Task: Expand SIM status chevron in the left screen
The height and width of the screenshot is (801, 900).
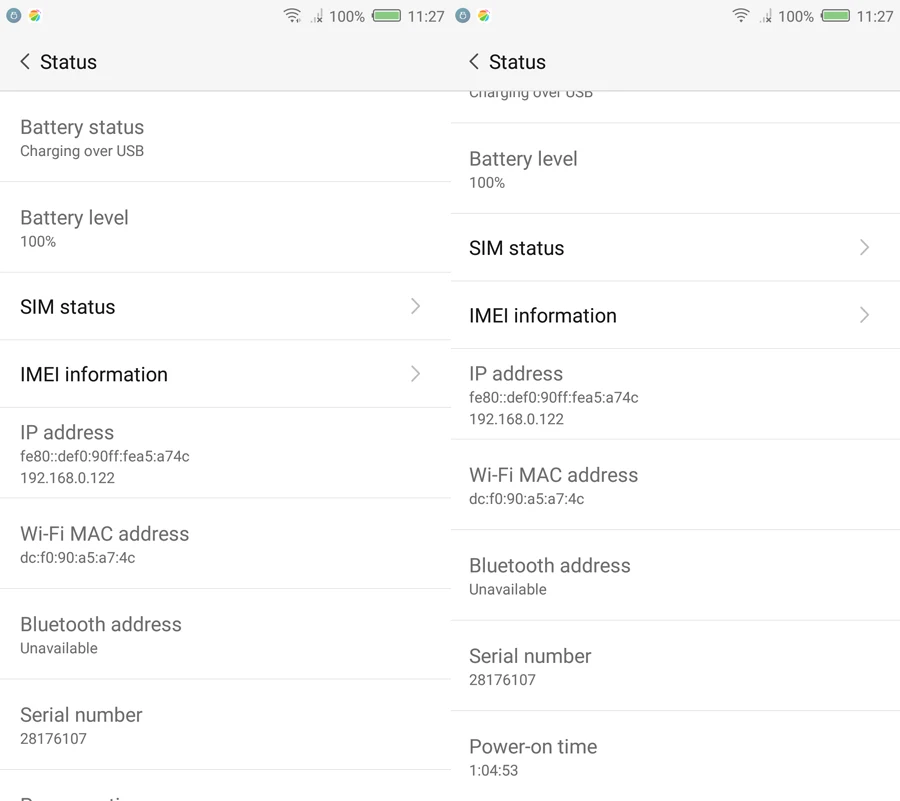Action: [x=415, y=306]
